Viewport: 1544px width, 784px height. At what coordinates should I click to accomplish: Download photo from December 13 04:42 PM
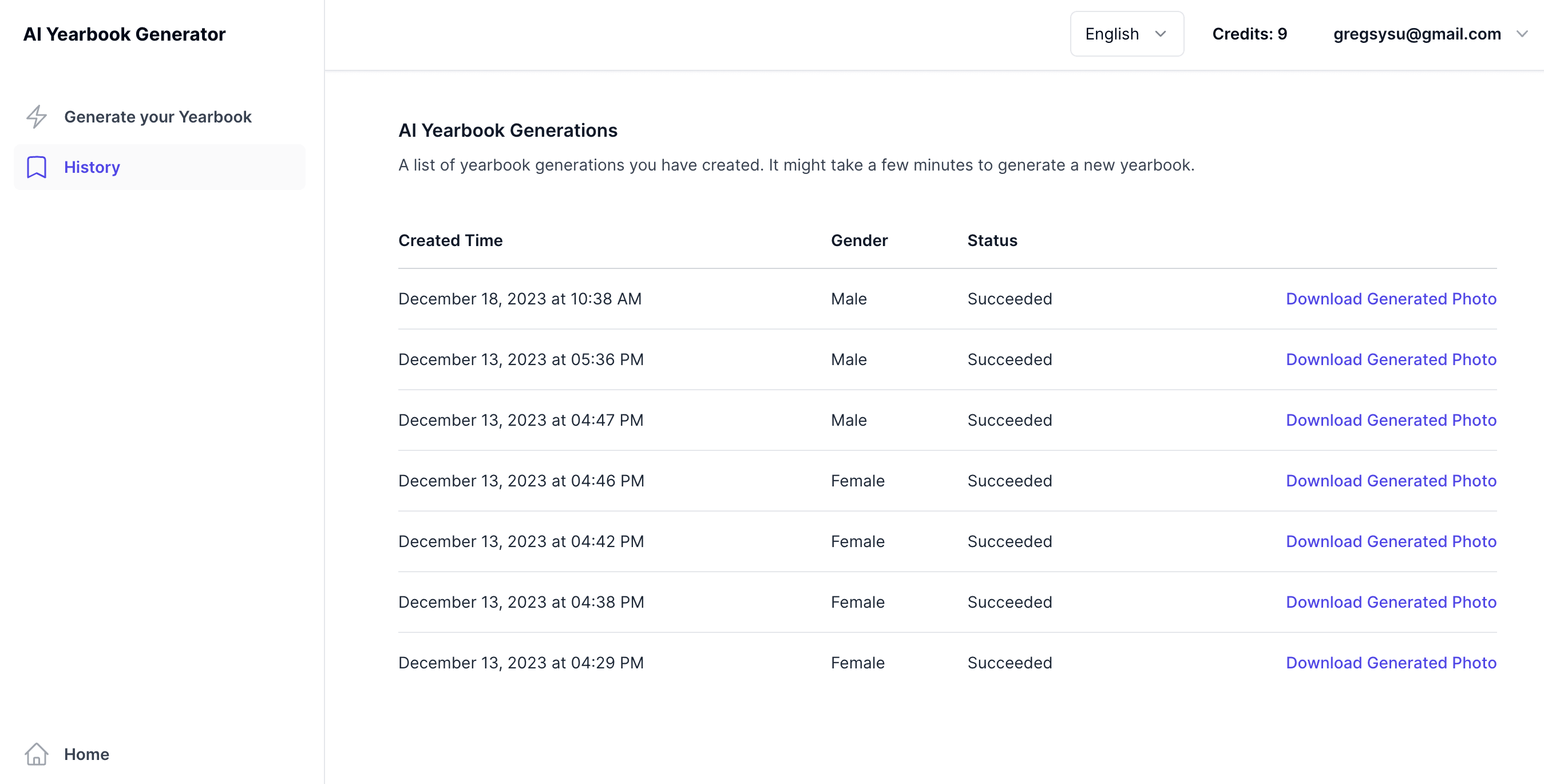(x=1391, y=541)
